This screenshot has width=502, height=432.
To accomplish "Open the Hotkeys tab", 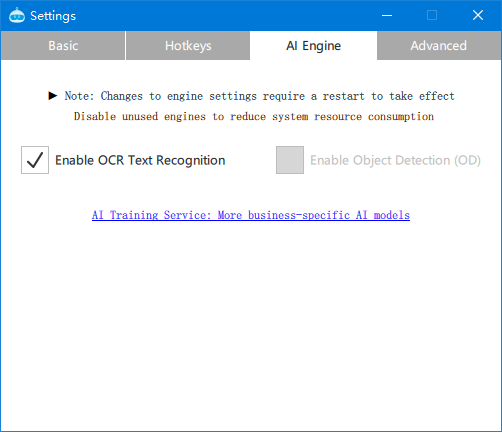I will (188, 46).
